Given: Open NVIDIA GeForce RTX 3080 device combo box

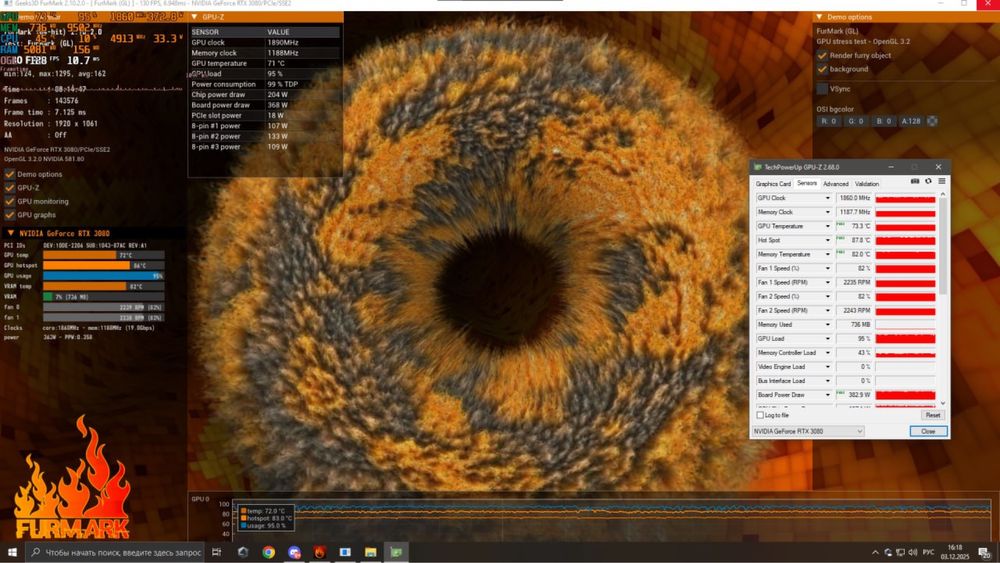Looking at the screenshot, I should coord(808,432).
